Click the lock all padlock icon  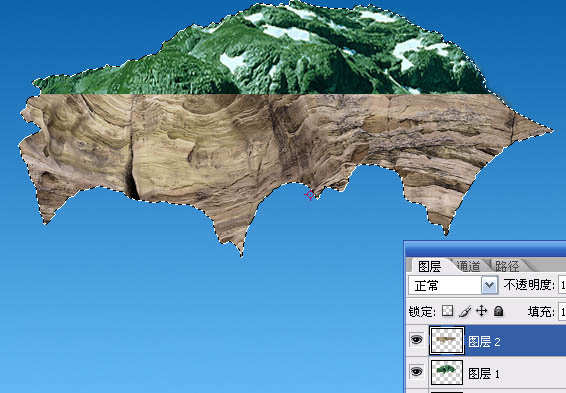point(498,311)
